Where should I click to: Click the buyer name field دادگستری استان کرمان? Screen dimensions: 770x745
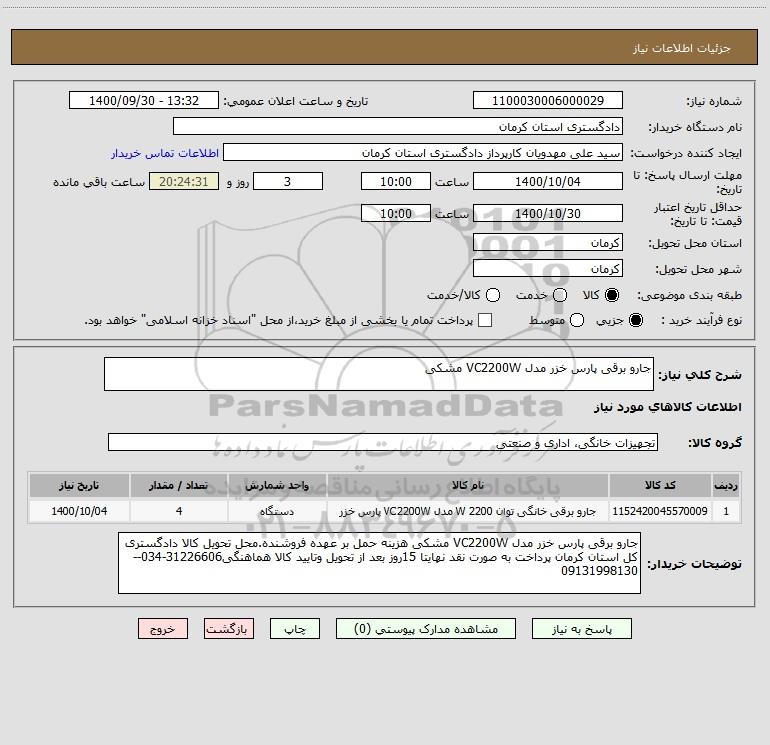point(398,127)
